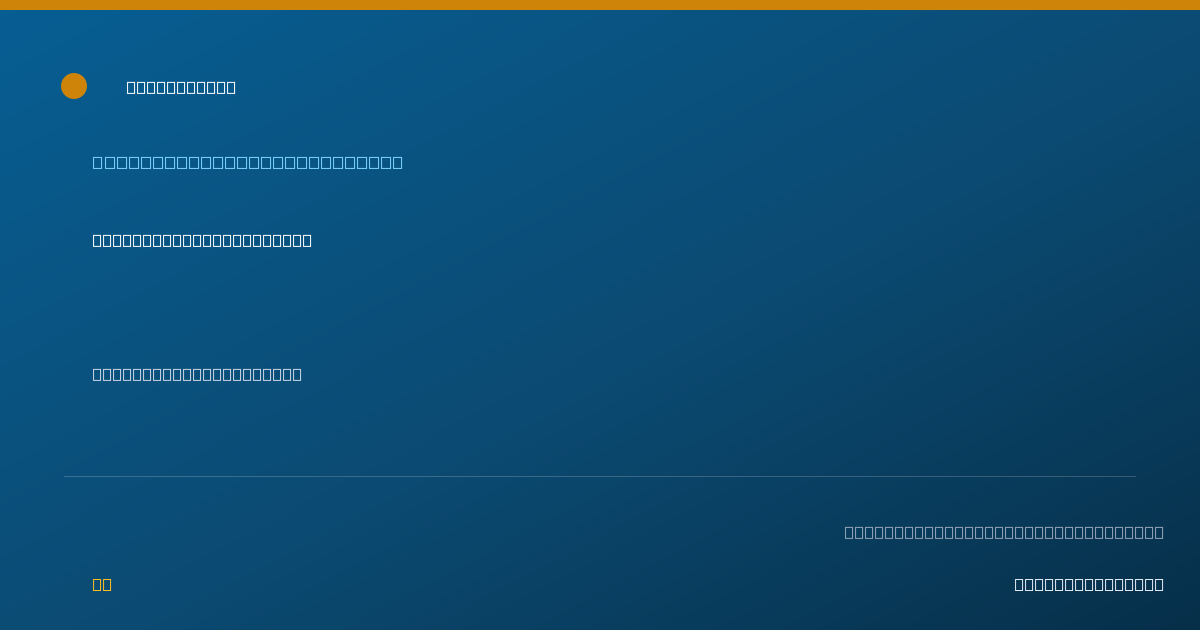
Task: Click the white footer text at bottom-right
Action: [1089, 584]
